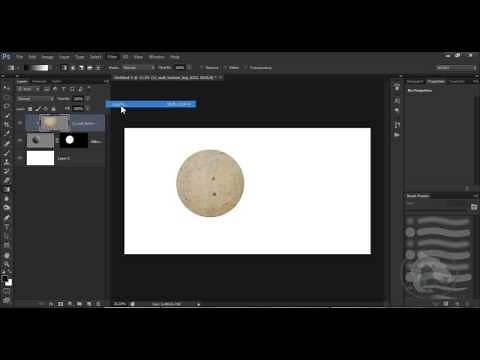Choose the Linear Gradient style
The width and height of the screenshot is (480, 360).
65,68
